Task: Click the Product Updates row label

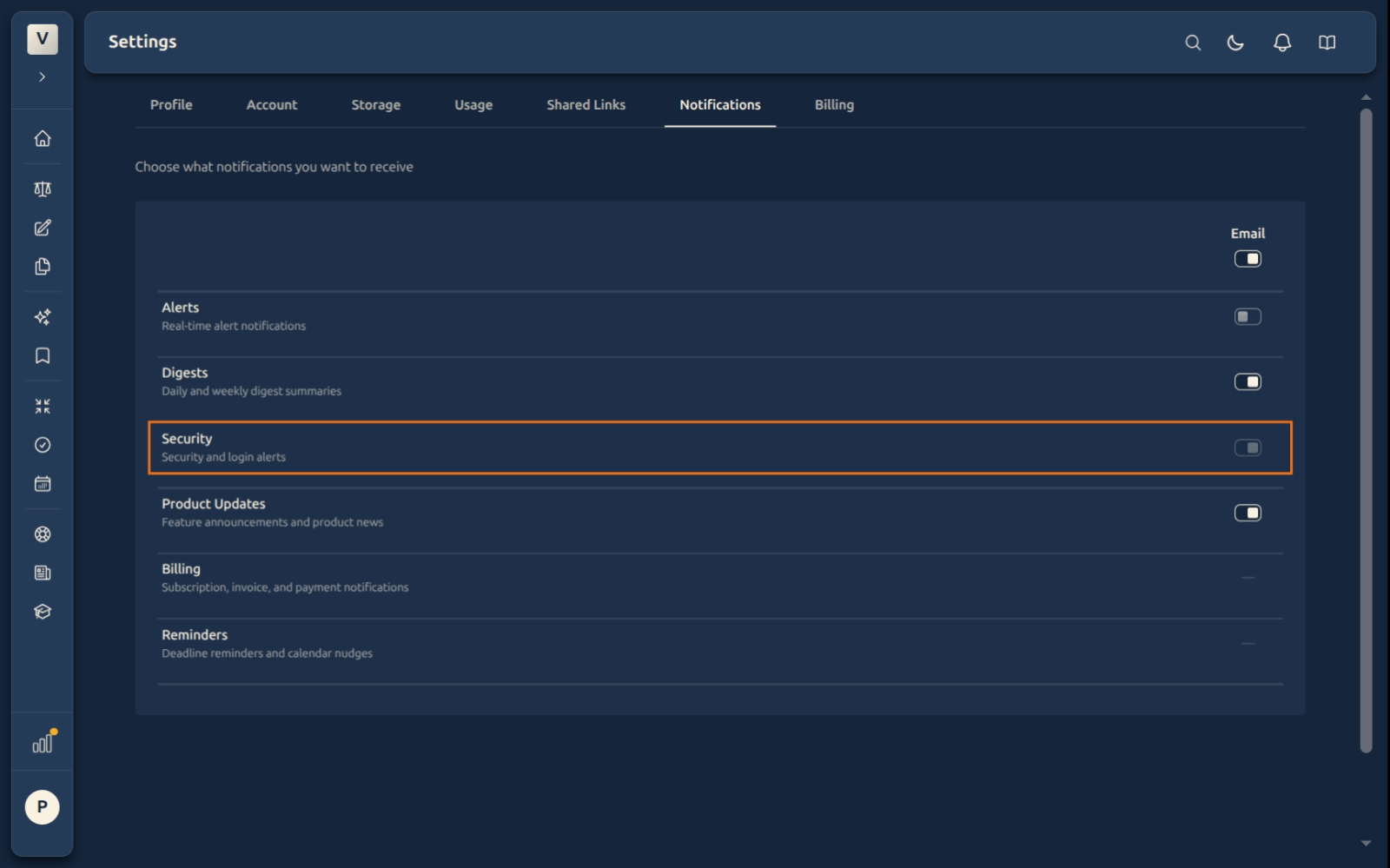Action: [x=214, y=504]
